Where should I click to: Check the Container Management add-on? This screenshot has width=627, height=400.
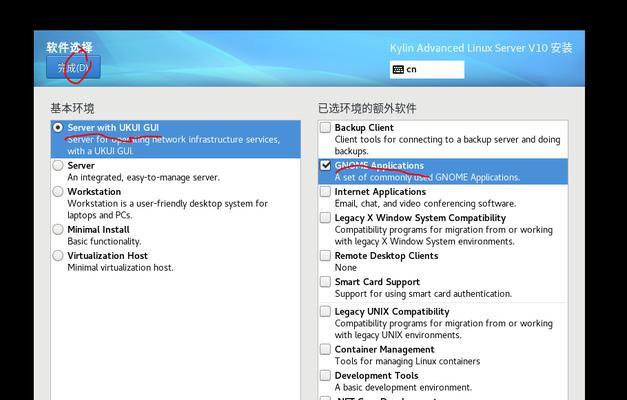[x=325, y=349]
